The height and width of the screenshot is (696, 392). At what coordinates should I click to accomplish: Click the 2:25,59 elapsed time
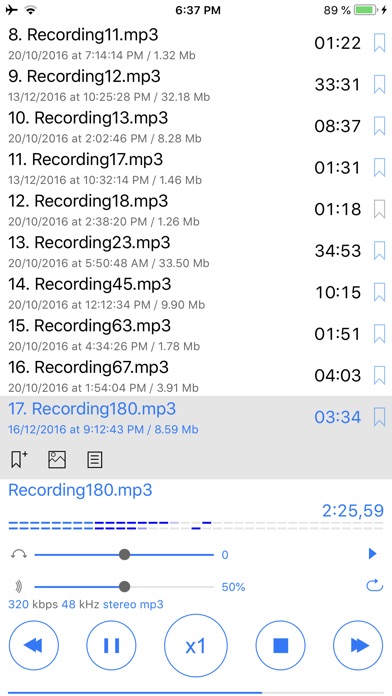(x=353, y=511)
